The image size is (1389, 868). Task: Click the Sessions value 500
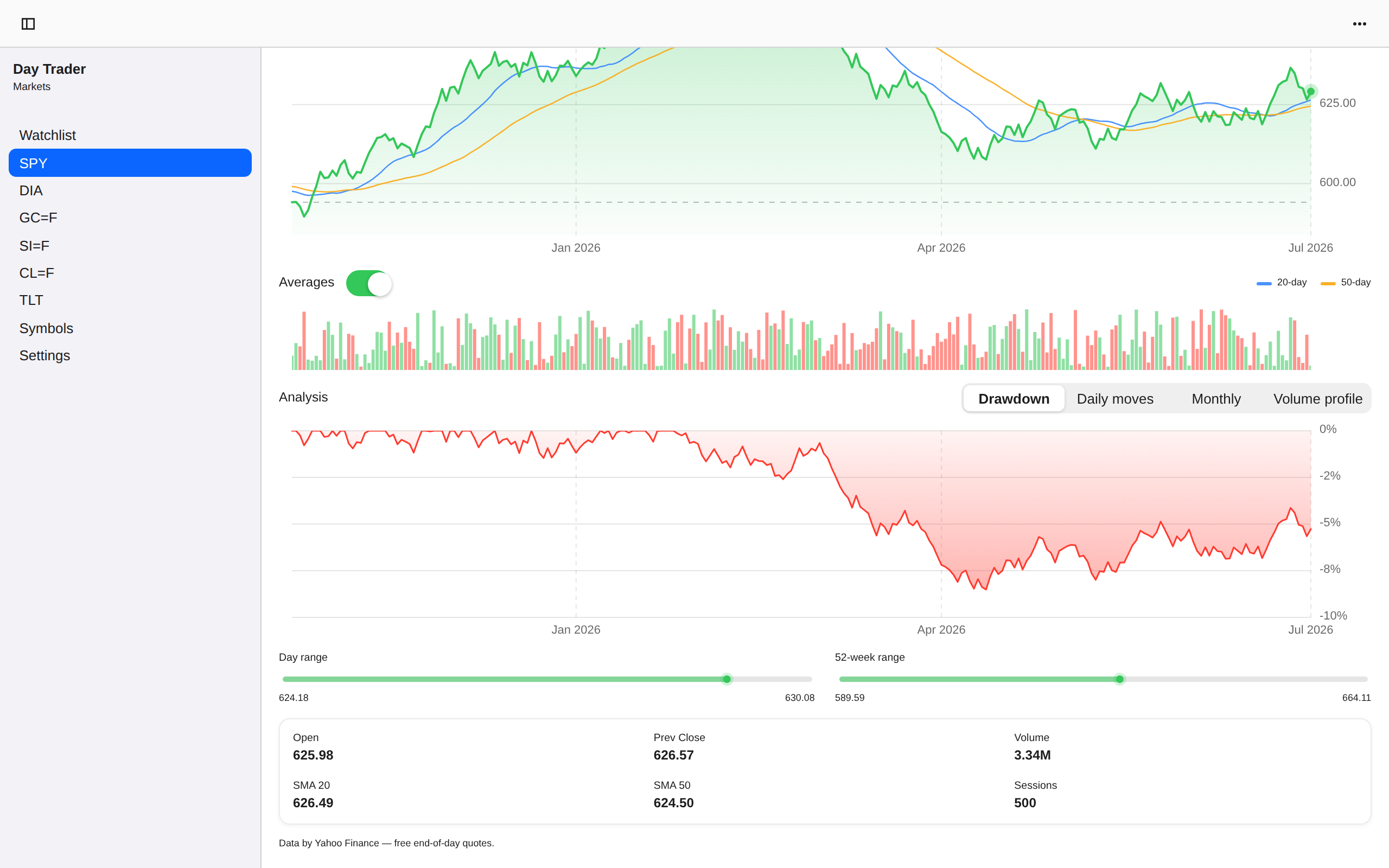[1024, 802]
